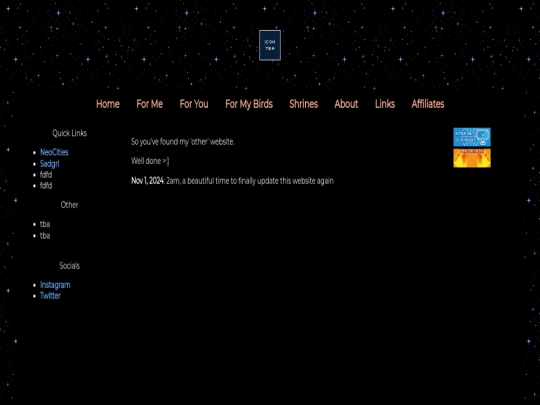Open the Links page
The height and width of the screenshot is (405, 540).
point(385,104)
